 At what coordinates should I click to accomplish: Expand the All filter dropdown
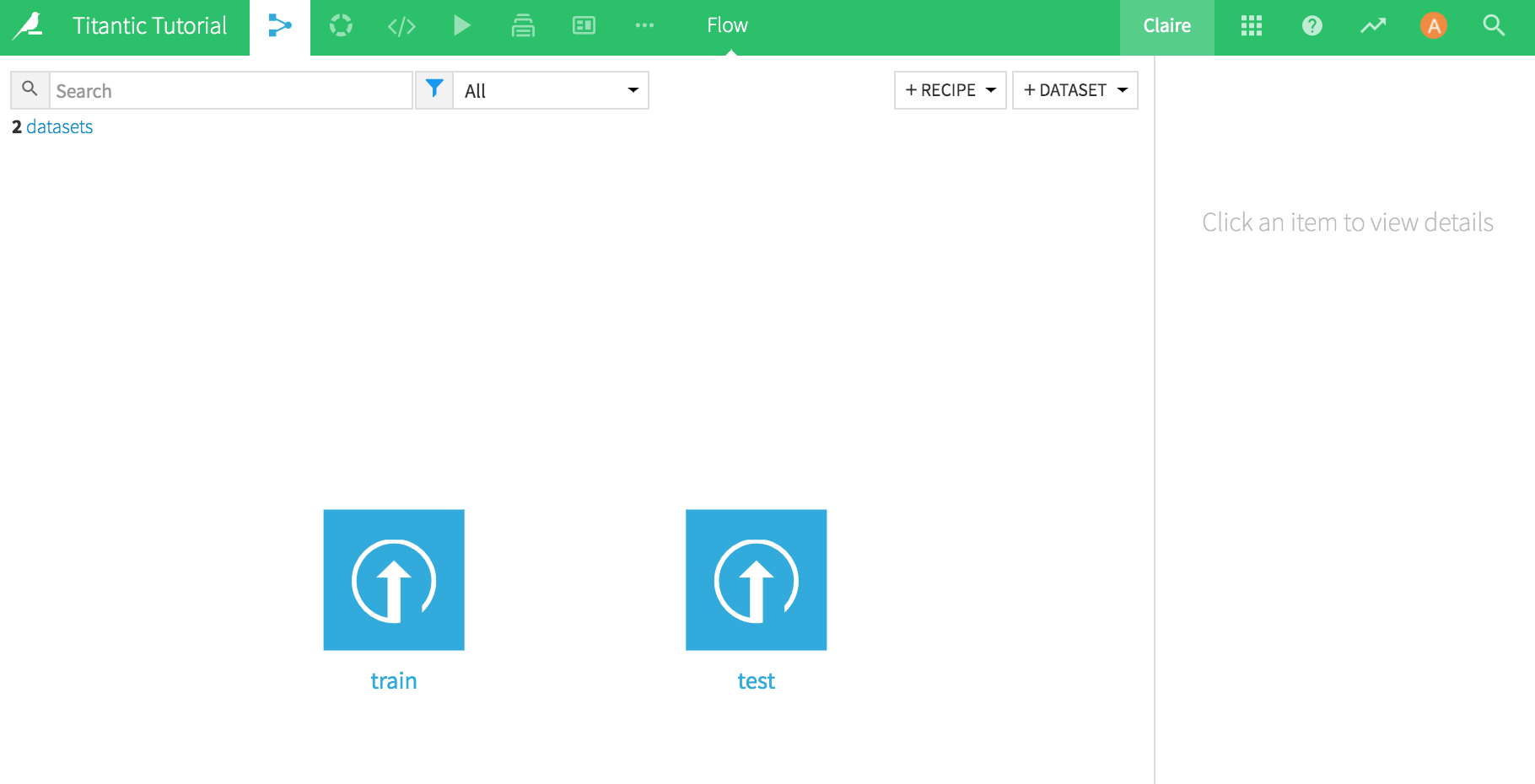tap(551, 90)
